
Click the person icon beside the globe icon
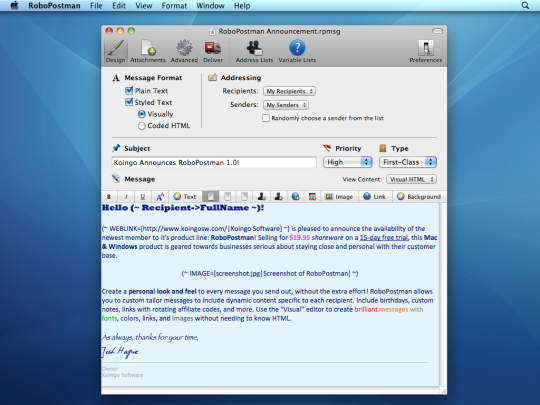click(278, 197)
